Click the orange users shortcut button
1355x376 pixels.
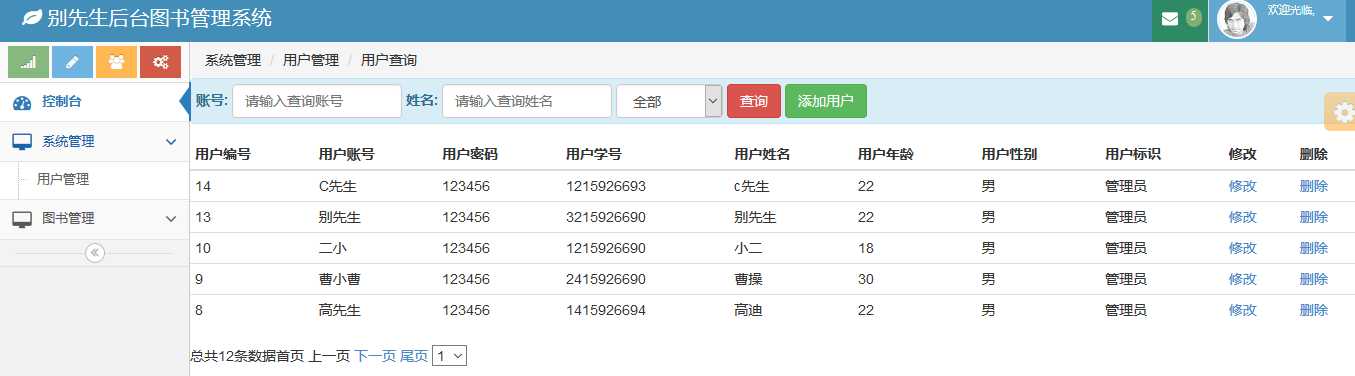pyautogui.click(x=116, y=62)
